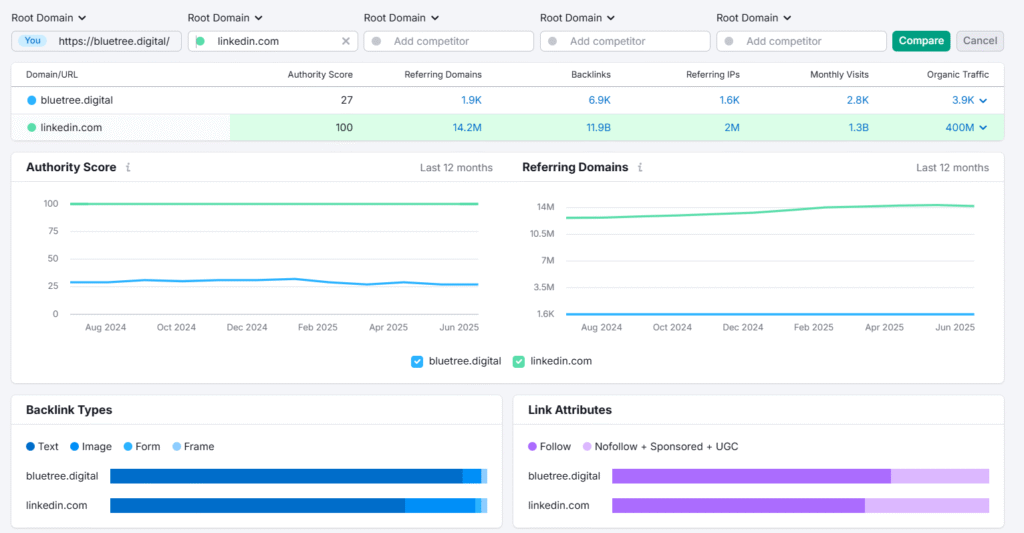Click Image legend item in Backlink Types
This screenshot has height=533, width=1024.
91,446
